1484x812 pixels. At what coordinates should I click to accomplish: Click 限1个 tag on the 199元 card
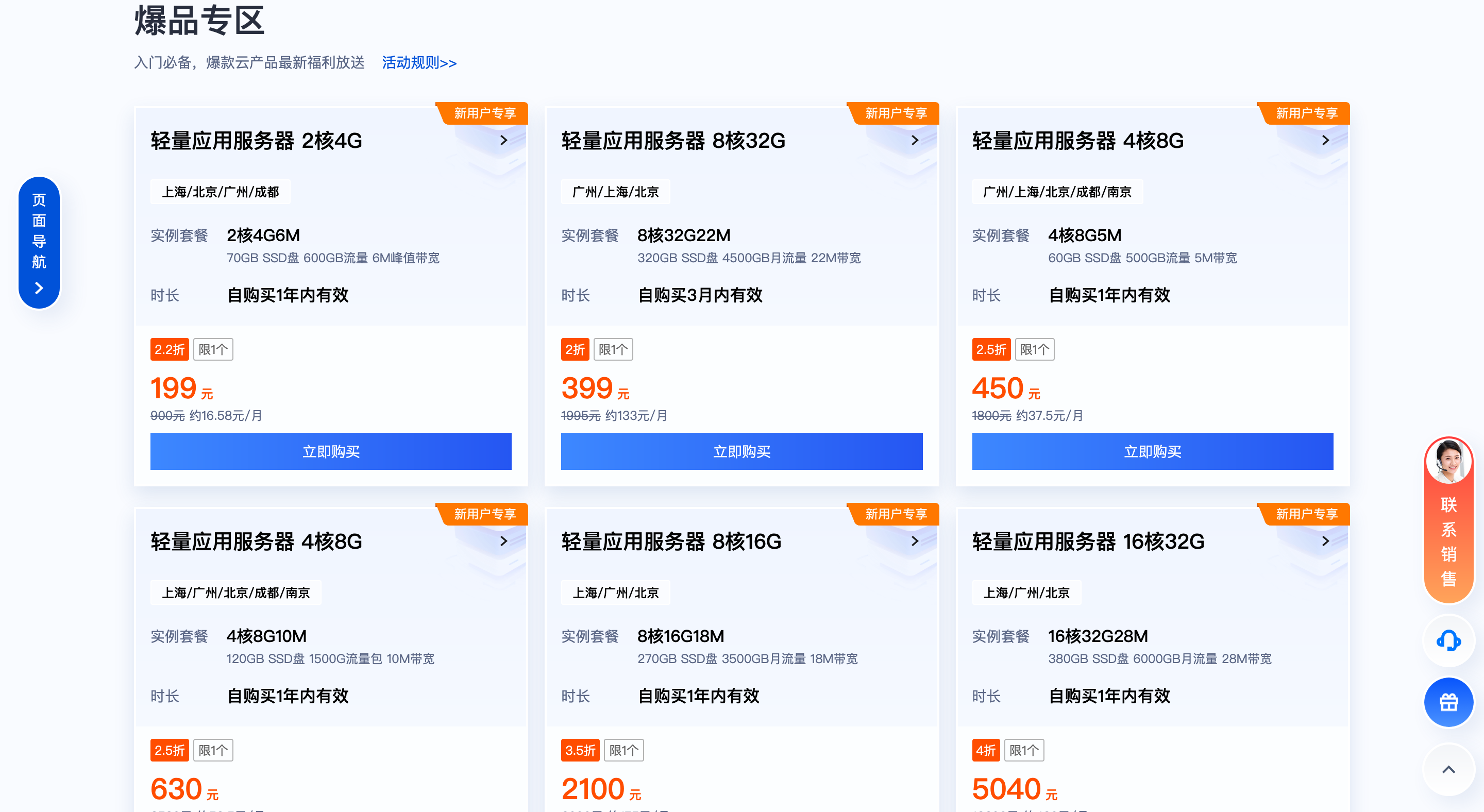(x=213, y=349)
